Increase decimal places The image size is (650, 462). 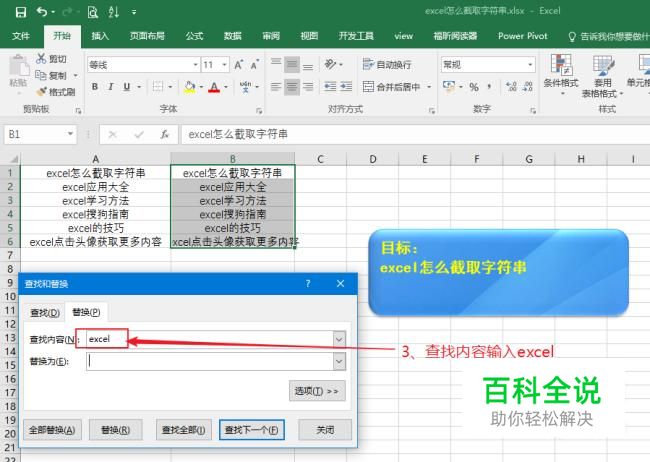point(511,87)
